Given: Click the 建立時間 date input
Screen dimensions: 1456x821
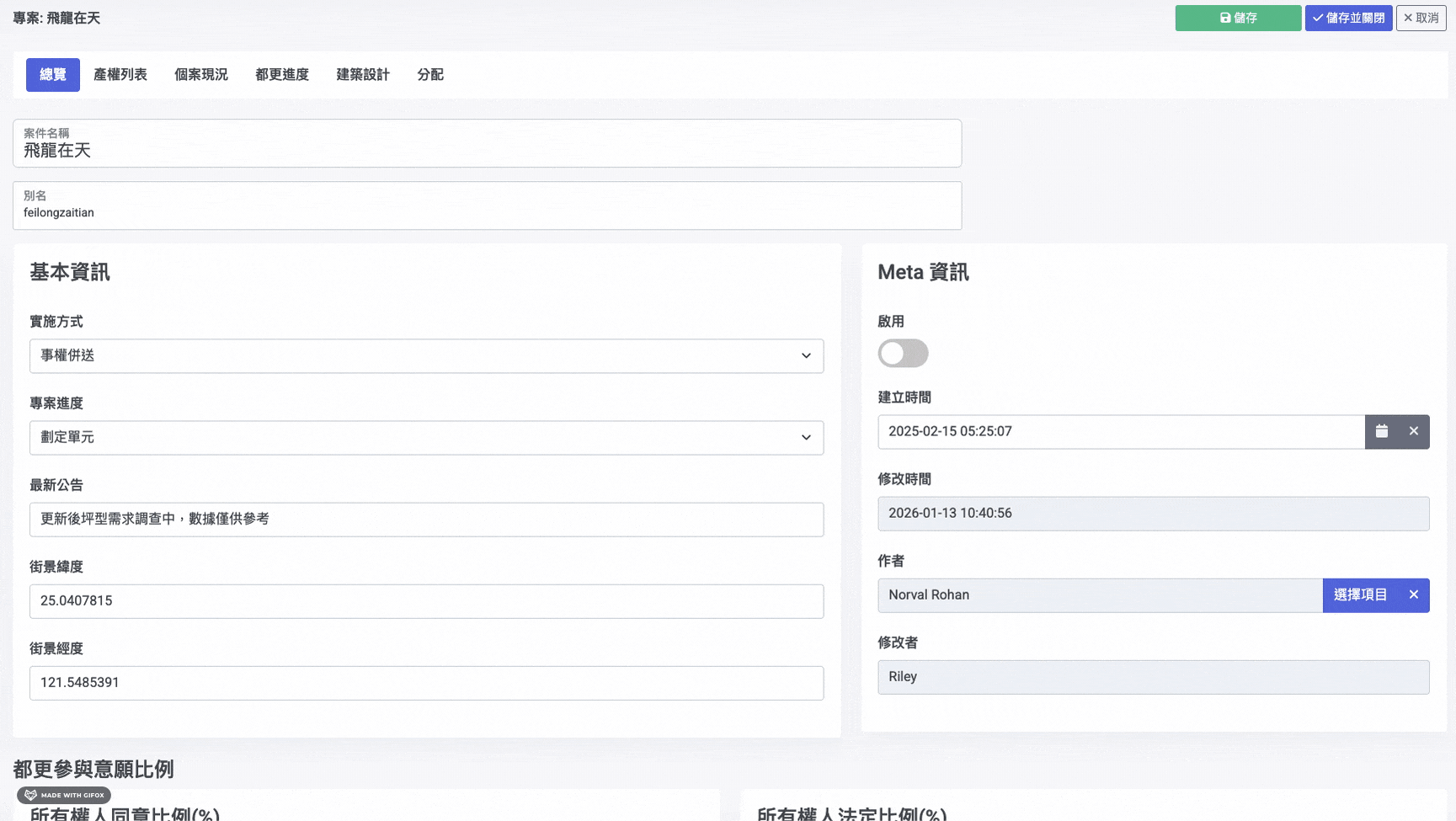Looking at the screenshot, I should pos(1122,431).
